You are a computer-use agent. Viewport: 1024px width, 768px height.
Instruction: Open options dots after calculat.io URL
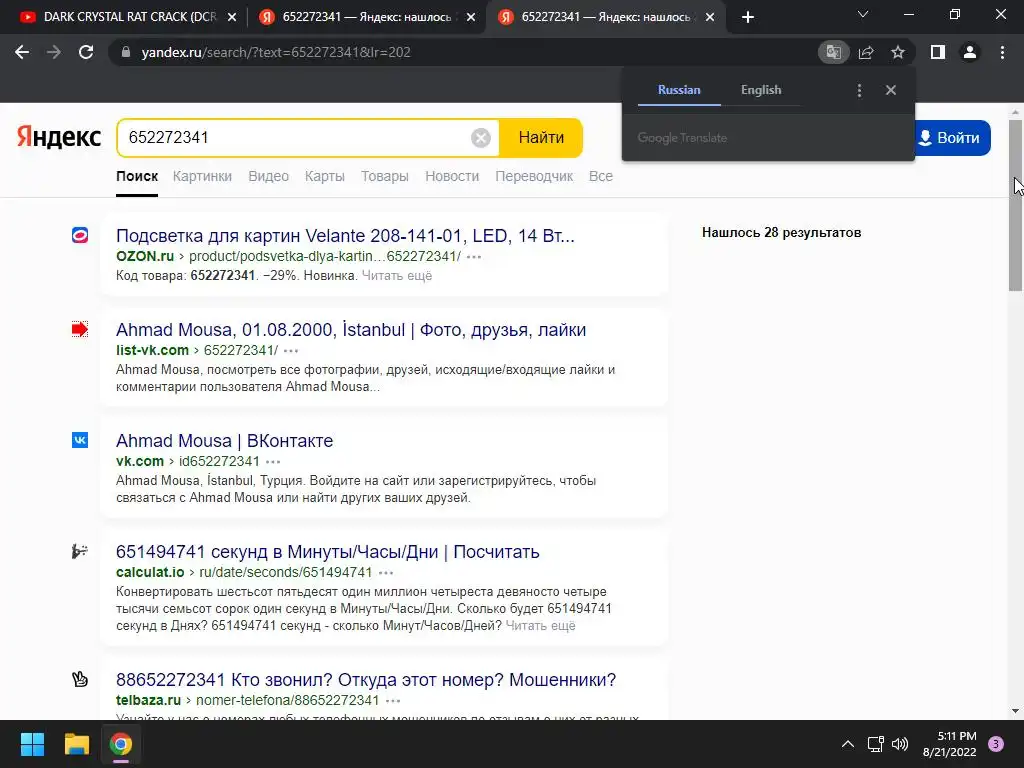pyautogui.click(x=386, y=573)
